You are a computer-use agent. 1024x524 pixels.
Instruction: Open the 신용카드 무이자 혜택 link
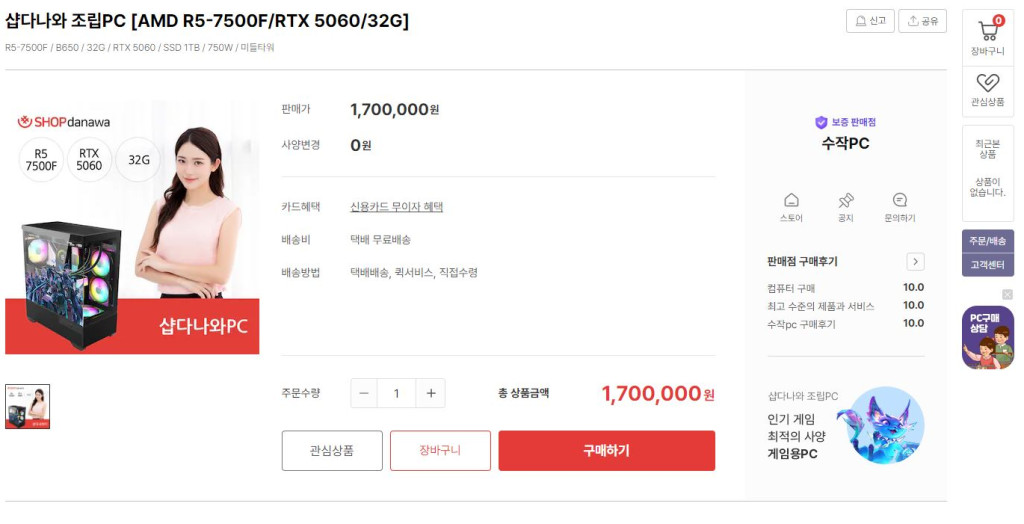396,207
